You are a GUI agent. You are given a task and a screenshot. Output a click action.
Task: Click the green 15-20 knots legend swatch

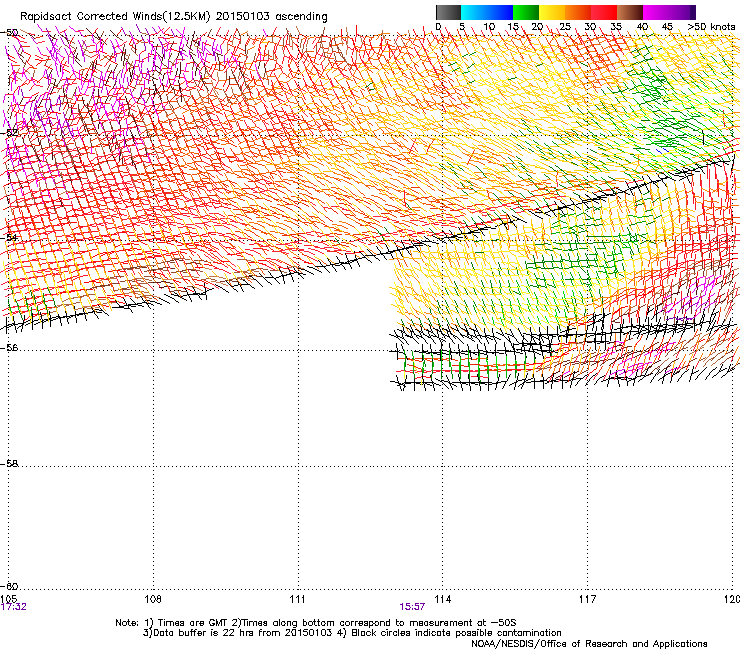coord(526,12)
